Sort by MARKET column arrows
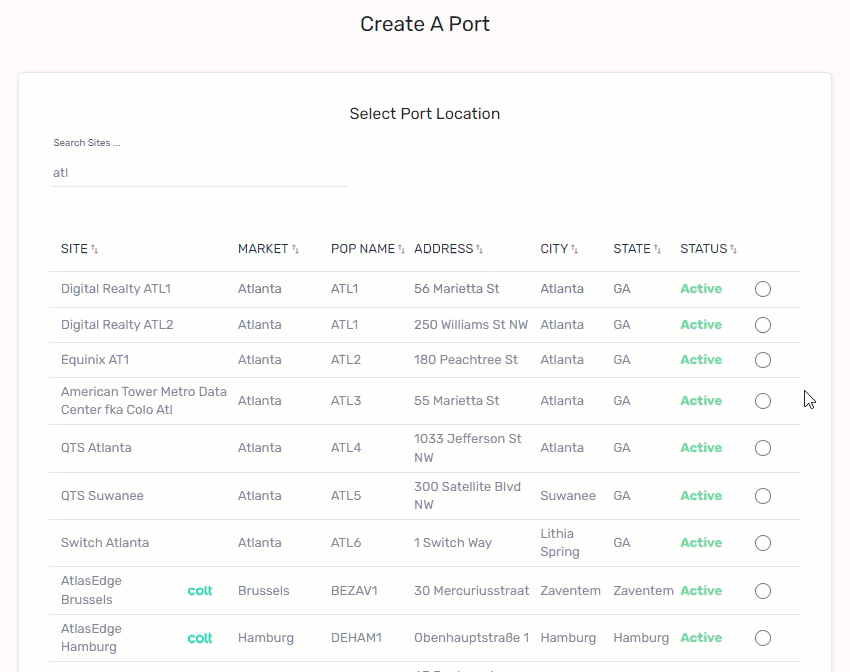This screenshot has width=850, height=672. [295, 249]
